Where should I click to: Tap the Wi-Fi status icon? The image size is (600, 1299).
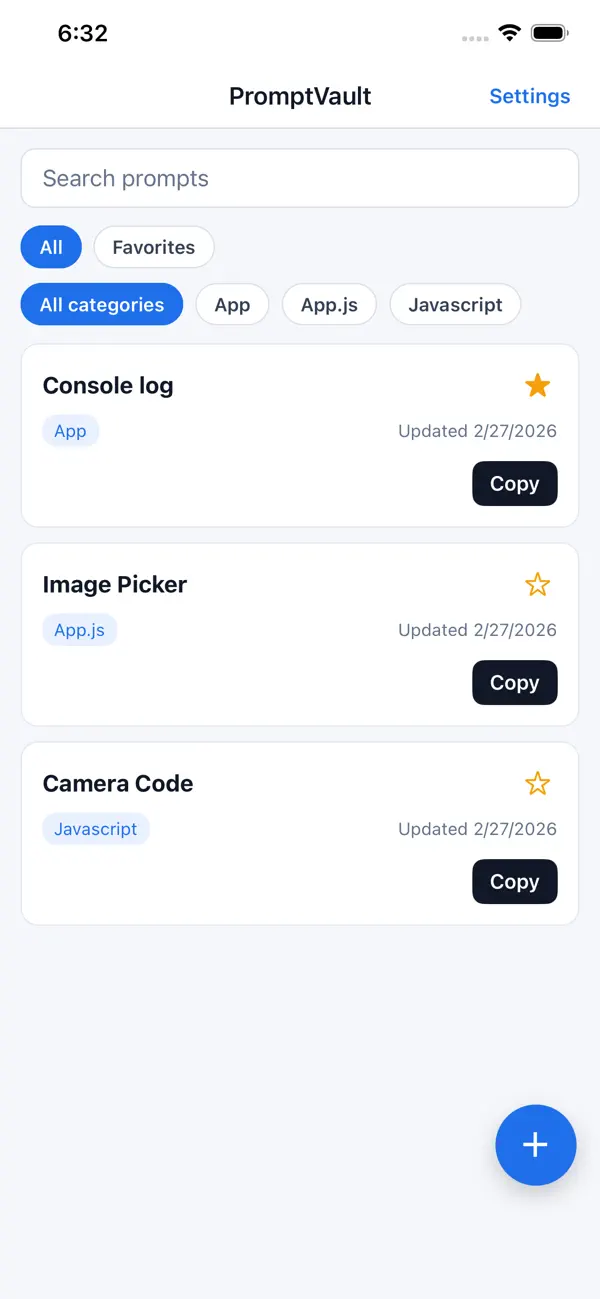click(508, 32)
